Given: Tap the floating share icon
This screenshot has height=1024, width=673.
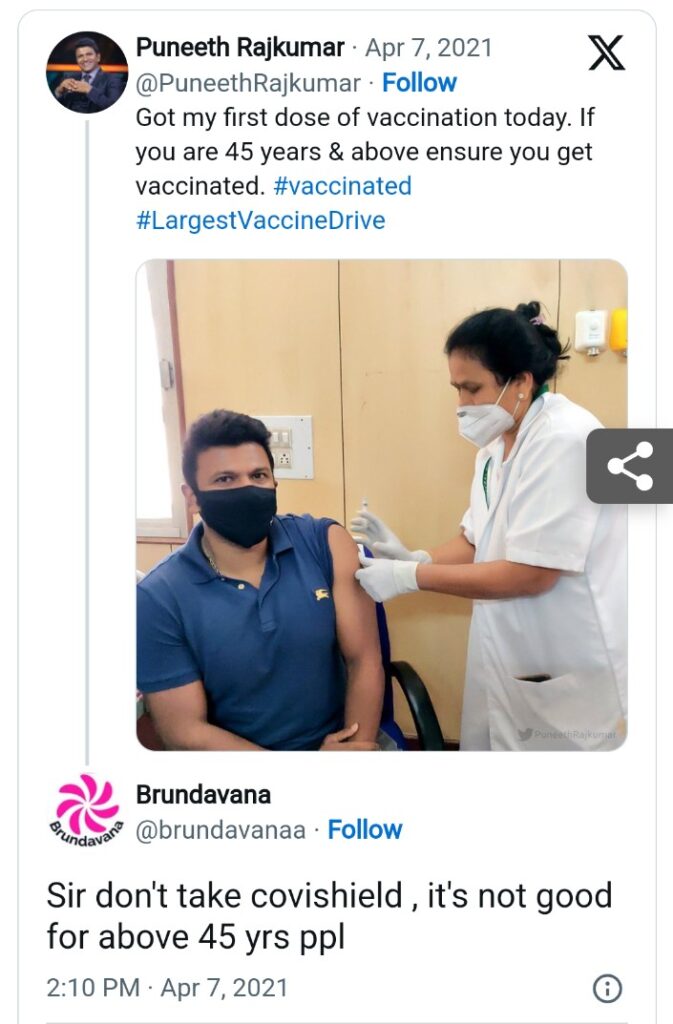Looking at the screenshot, I should tap(630, 466).
